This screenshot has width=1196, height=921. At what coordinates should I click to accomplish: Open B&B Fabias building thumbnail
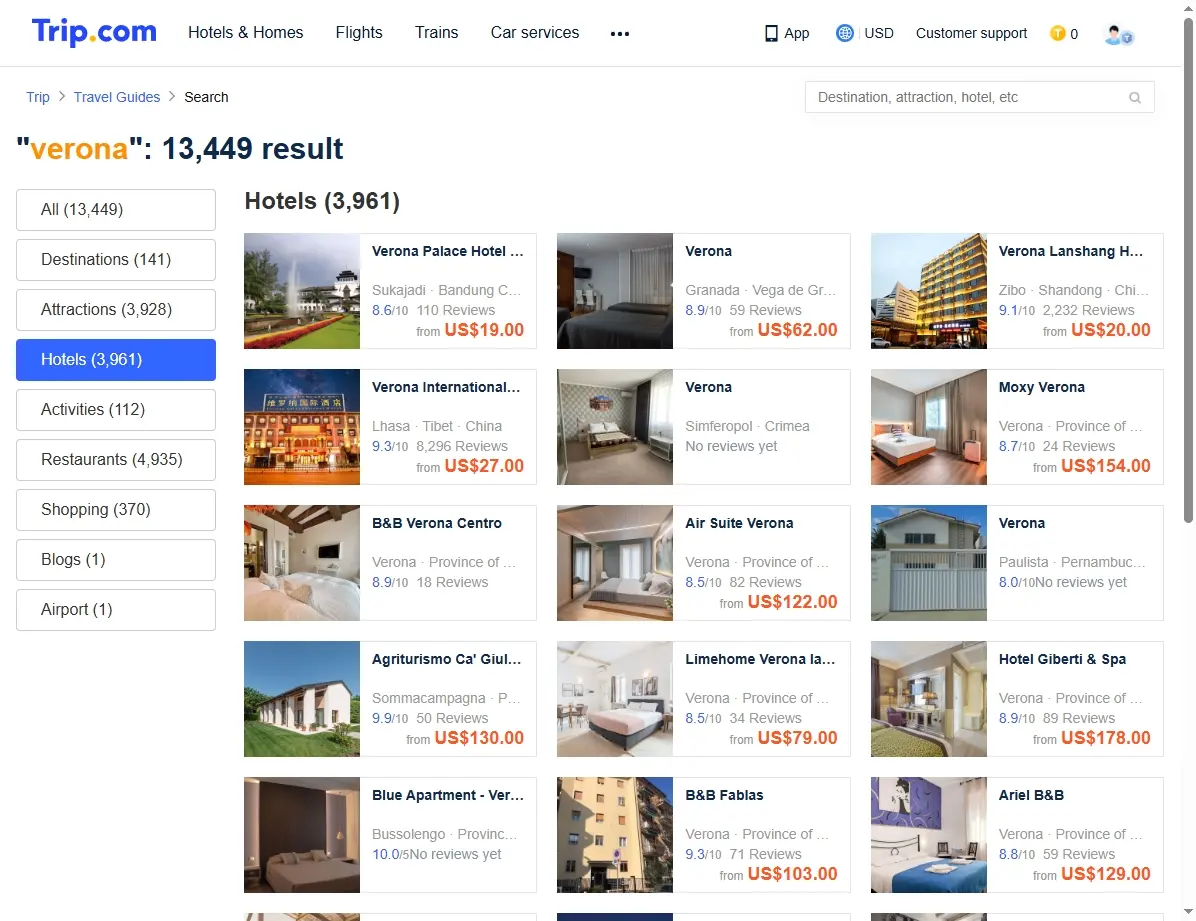pyautogui.click(x=615, y=835)
